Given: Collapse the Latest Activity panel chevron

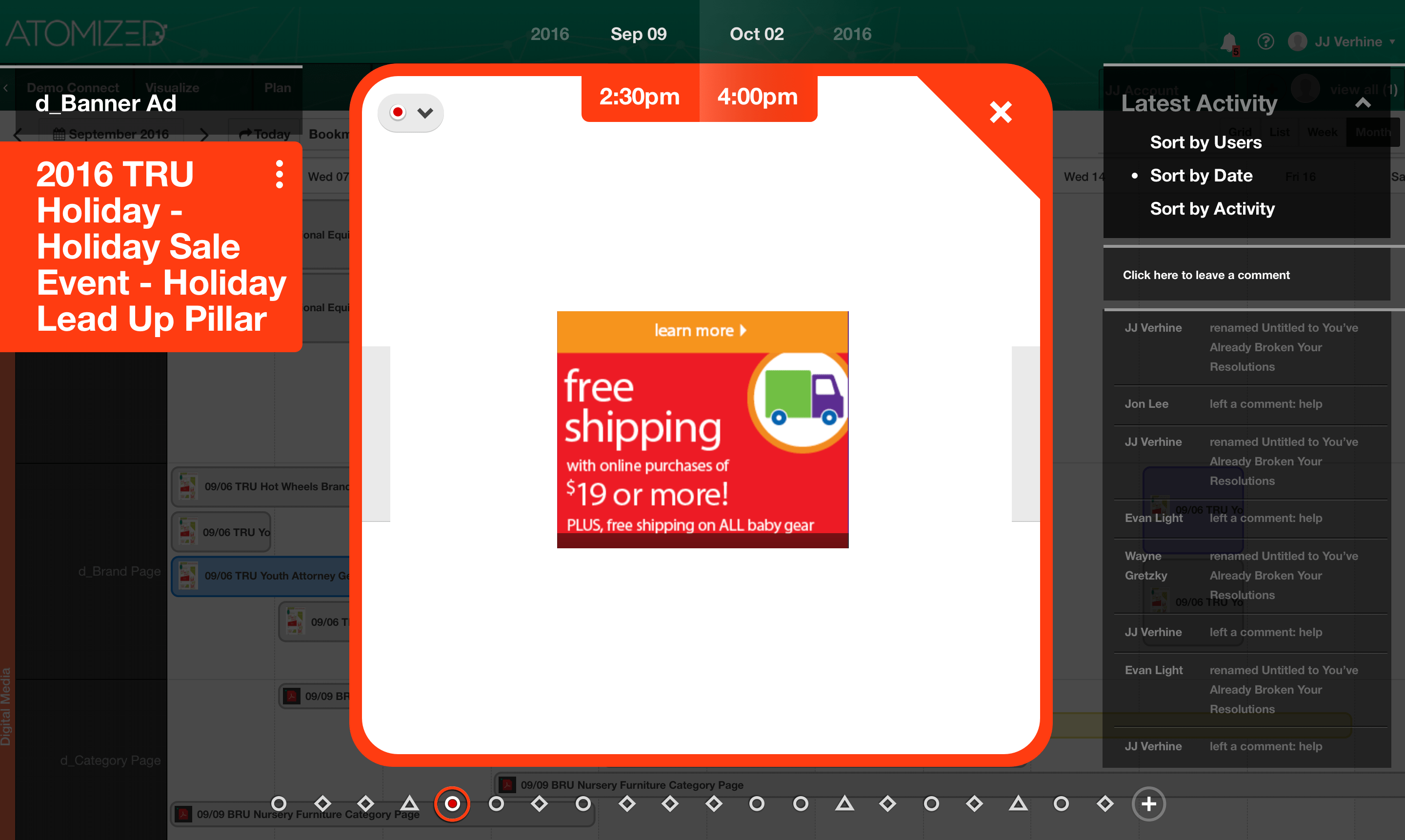Looking at the screenshot, I should point(1363,103).
